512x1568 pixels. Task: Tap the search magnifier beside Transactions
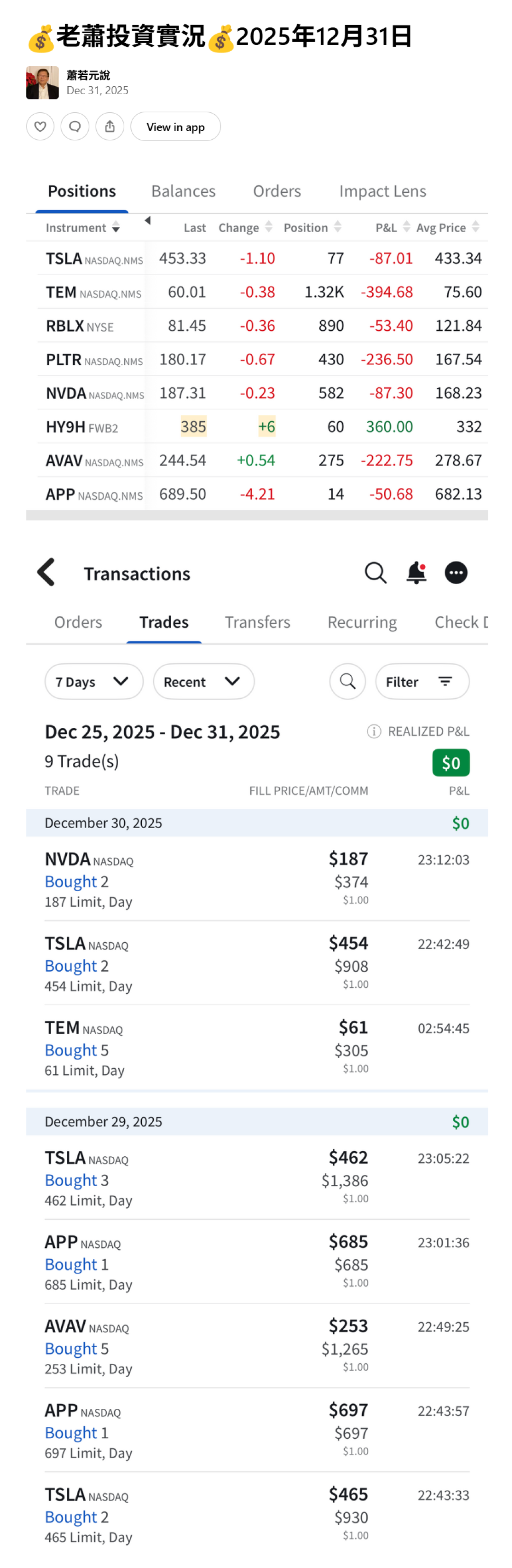(x=375, y=573)
